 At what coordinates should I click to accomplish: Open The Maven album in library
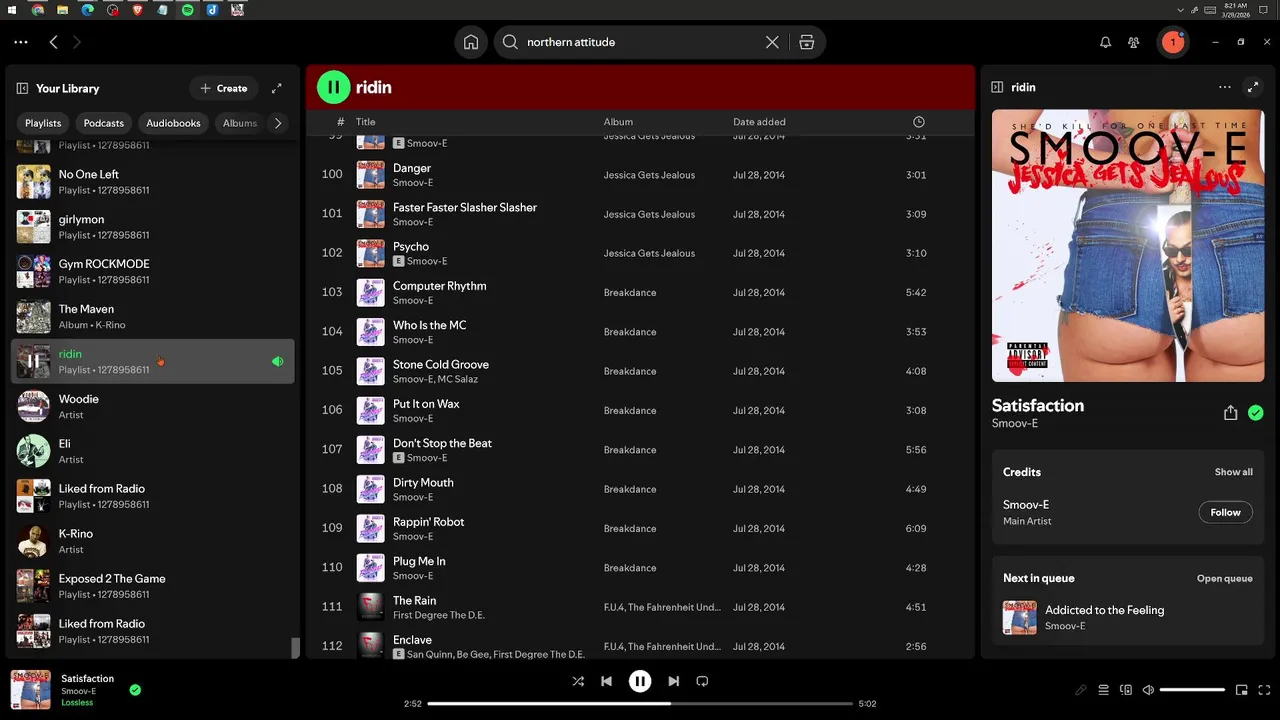pyautogui.click(x=153, y=316)
